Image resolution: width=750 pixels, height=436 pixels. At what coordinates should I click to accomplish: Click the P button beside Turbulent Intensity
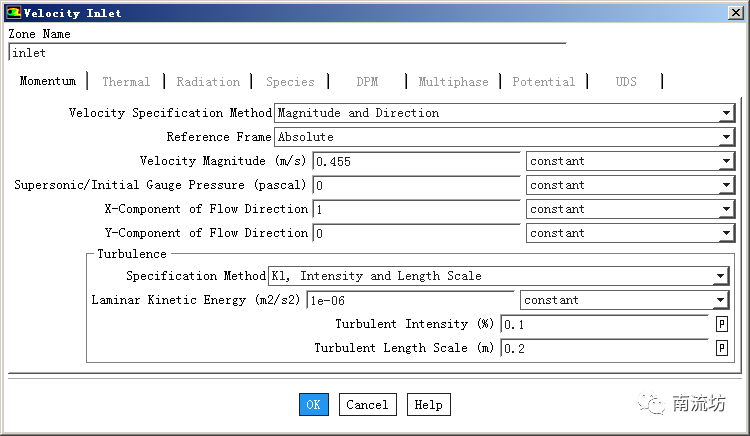[x=721, y=324]
